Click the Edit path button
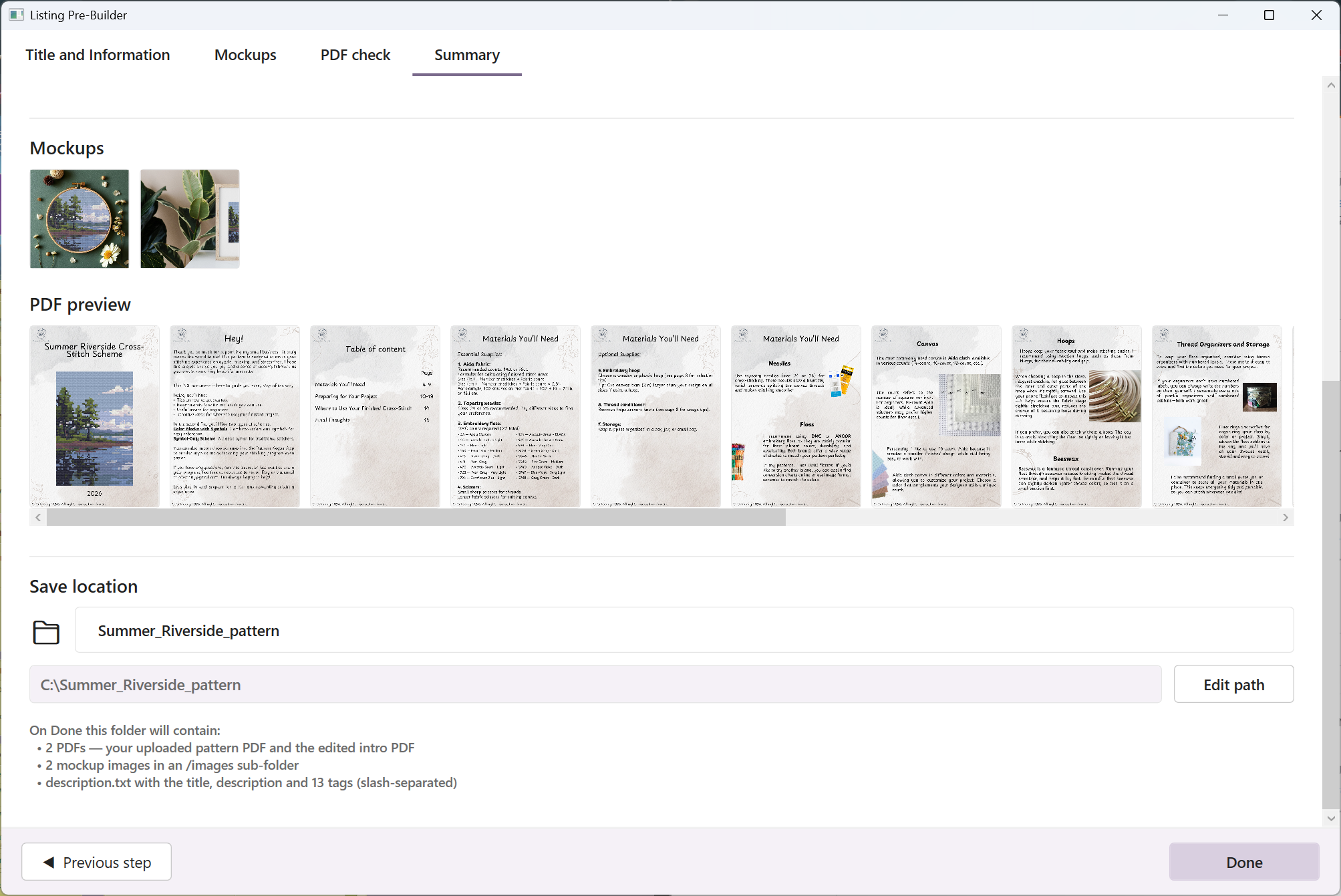The height and width of the screenshot is (896, 1341). [1233, 684]
